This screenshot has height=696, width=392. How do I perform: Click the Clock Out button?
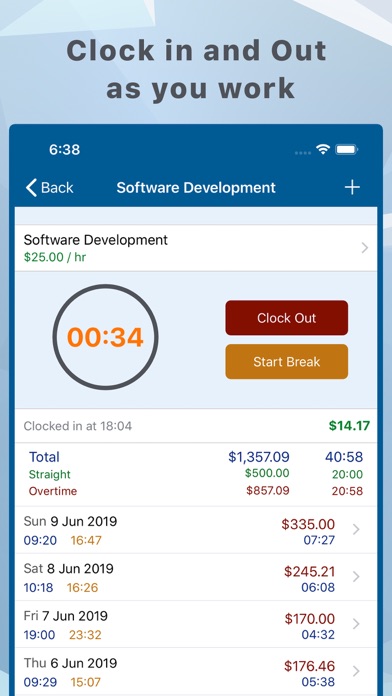click(286, 318)
